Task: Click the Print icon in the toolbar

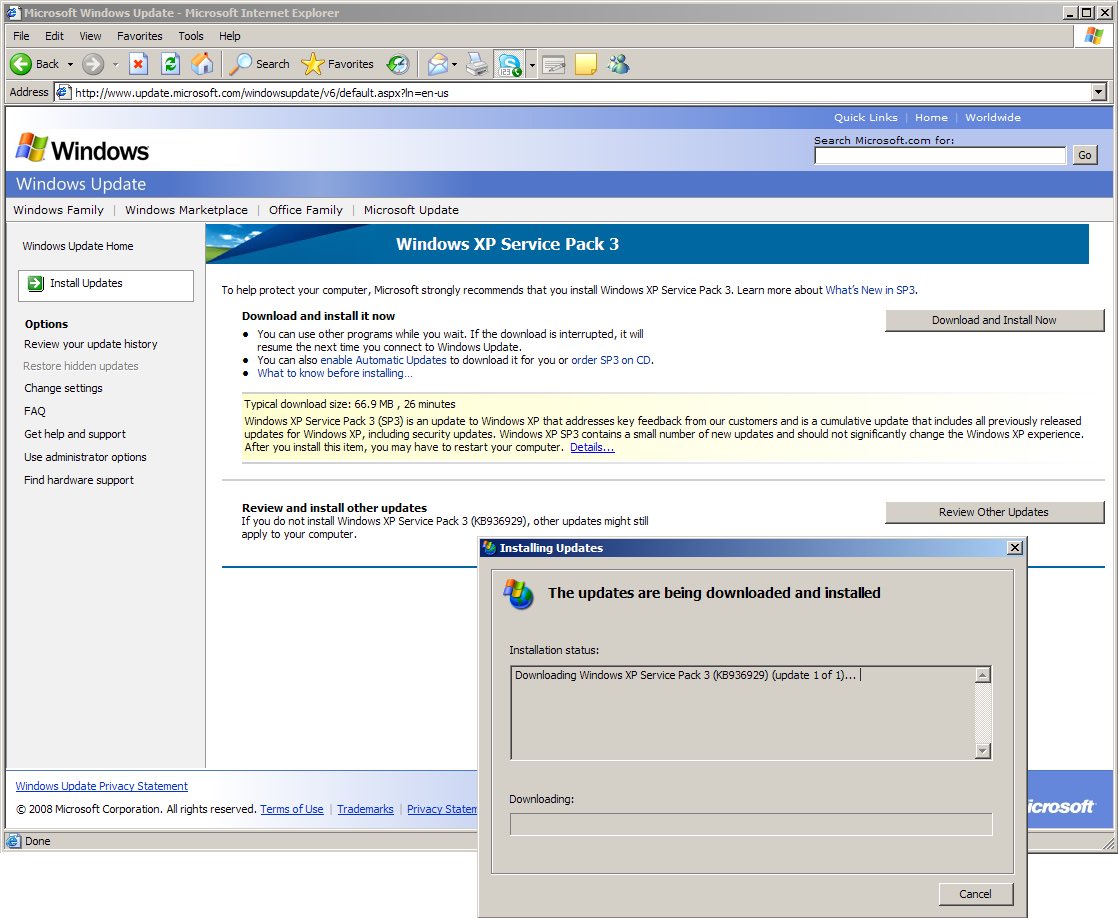Action: [477, 64]
